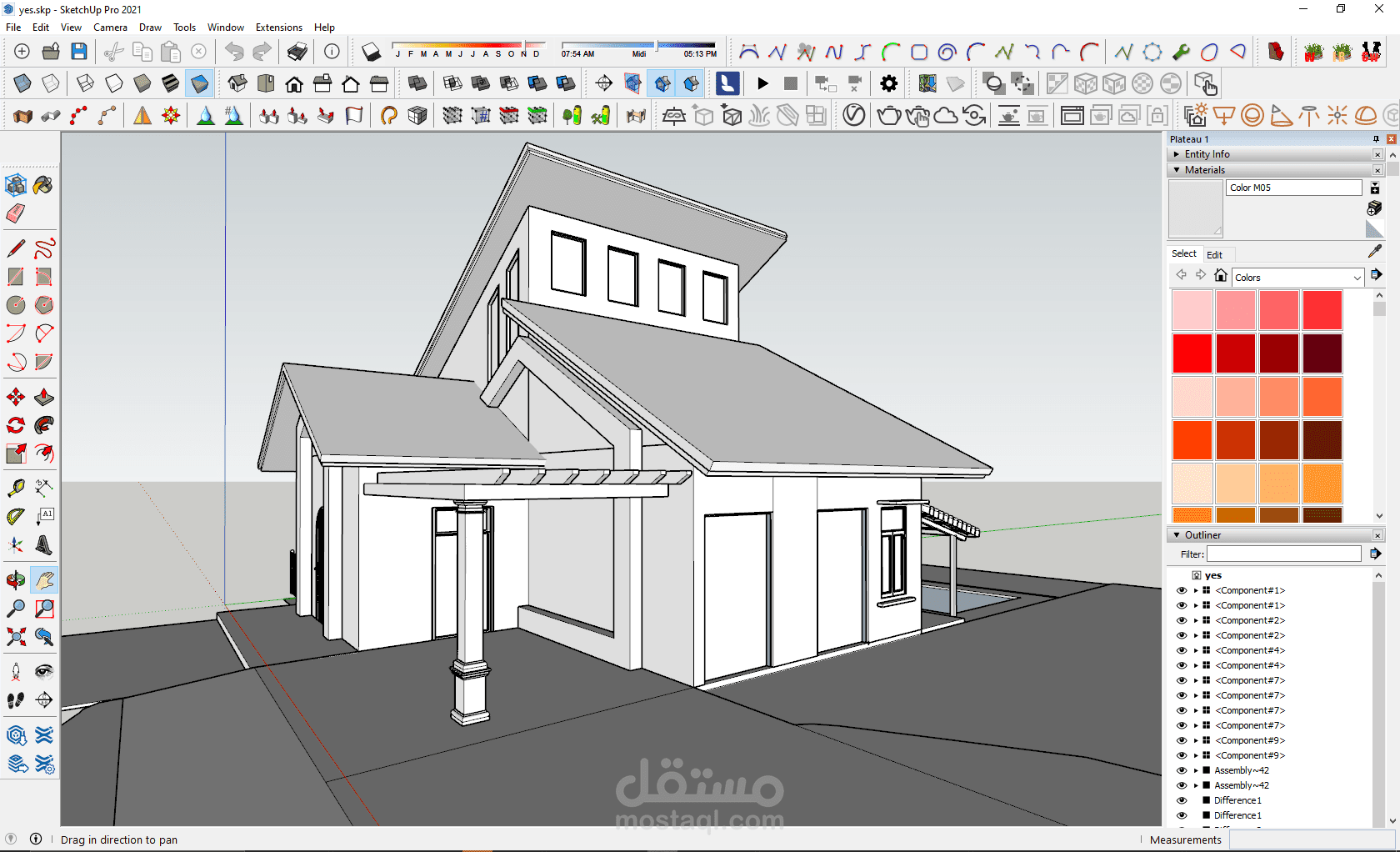Screen dimensions: 1400x852
Task: Open the Window menu
Action: [226, 28]
